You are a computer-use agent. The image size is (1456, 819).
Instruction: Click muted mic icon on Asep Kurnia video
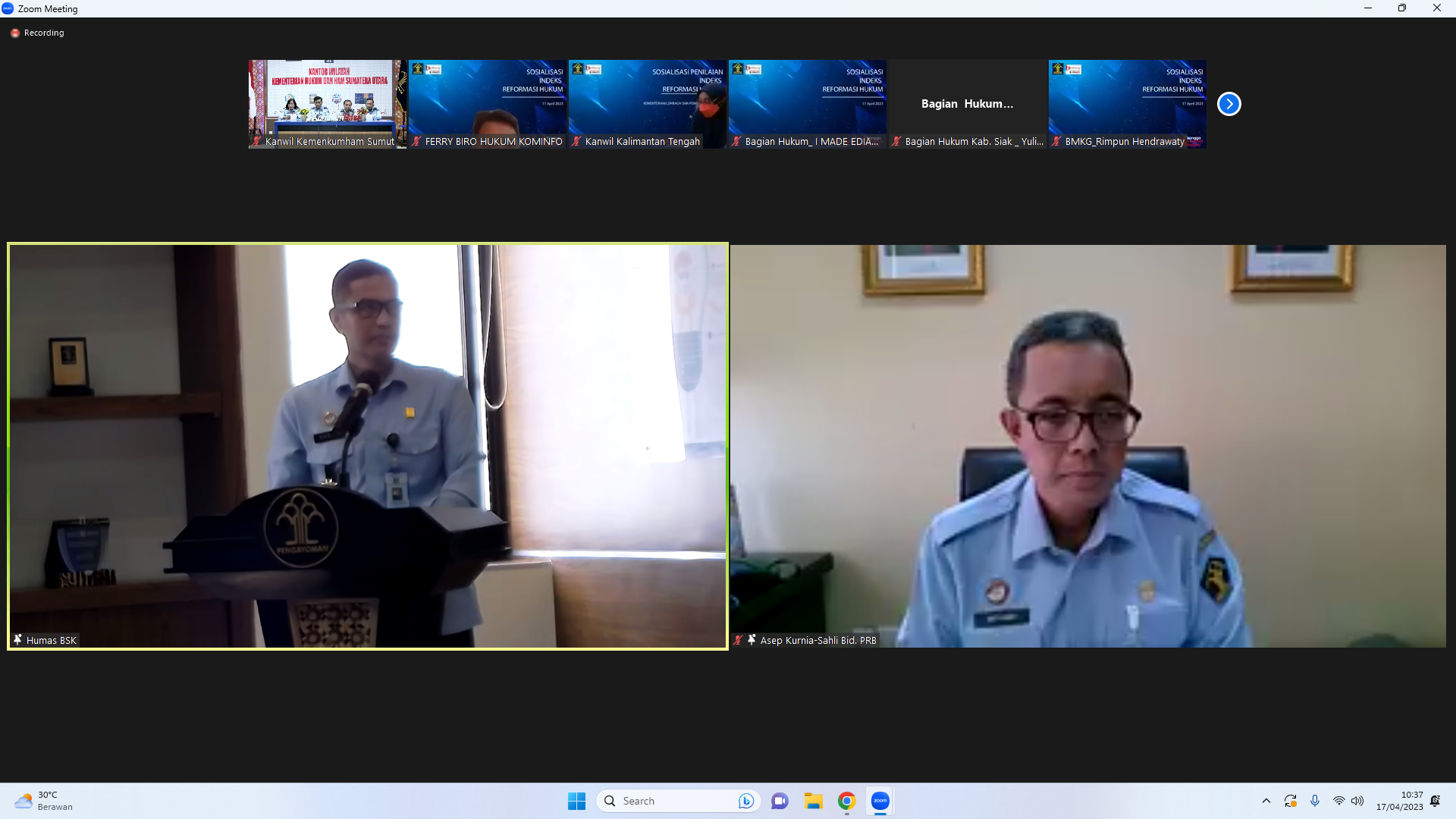point(738,640)
